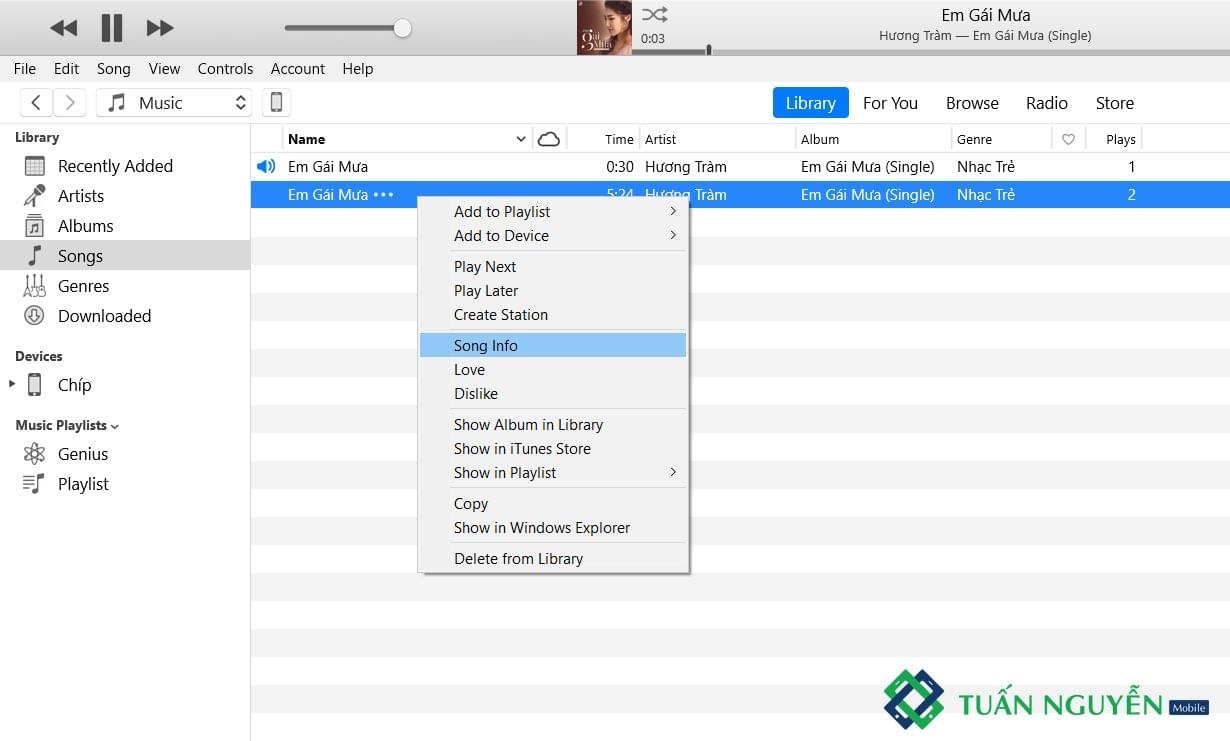Open the iPhone device button
This screenshot has width=1230, height=741.
tap(277, 102)
